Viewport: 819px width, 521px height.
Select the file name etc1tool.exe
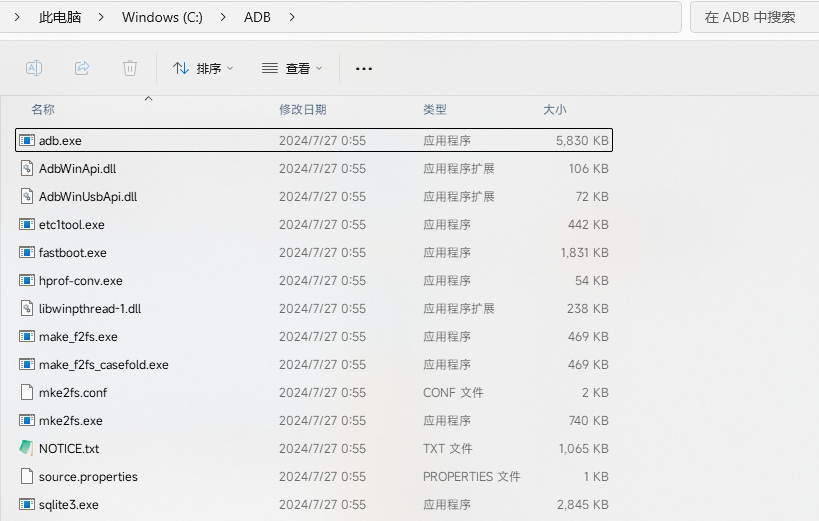72,225
